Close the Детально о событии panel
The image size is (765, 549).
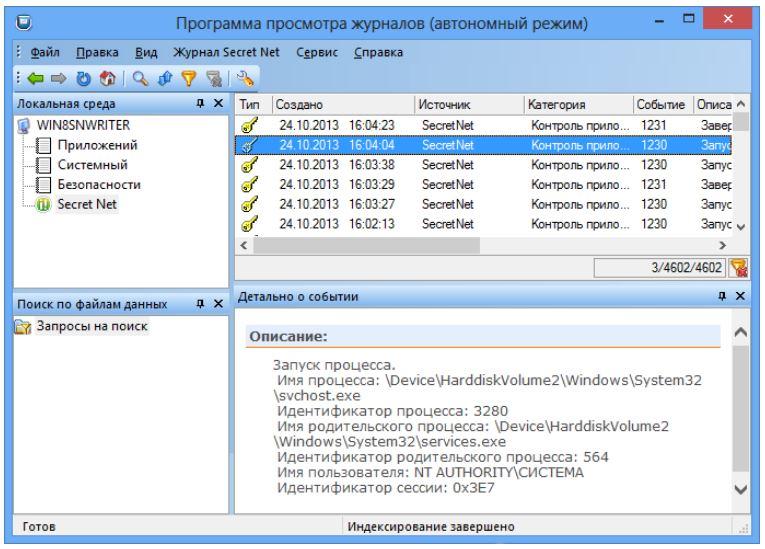[740, 296]
